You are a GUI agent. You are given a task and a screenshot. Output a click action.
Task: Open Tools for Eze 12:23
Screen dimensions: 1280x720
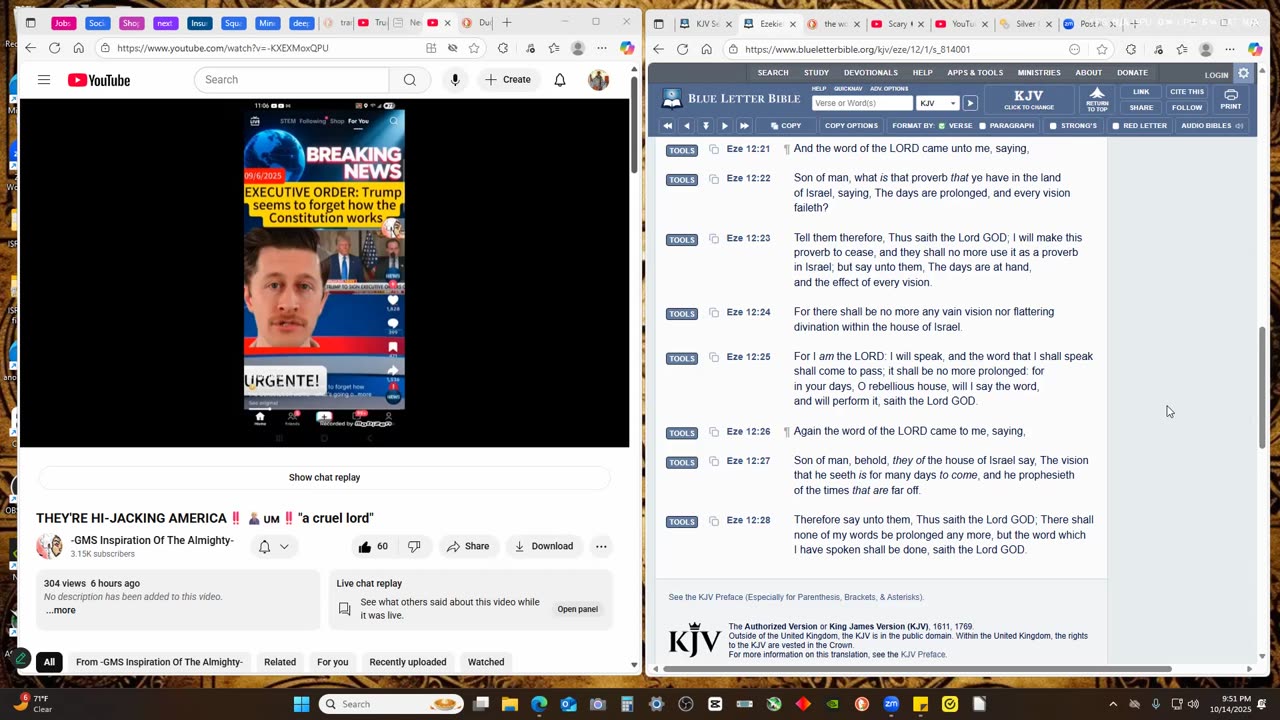point(682,239)
